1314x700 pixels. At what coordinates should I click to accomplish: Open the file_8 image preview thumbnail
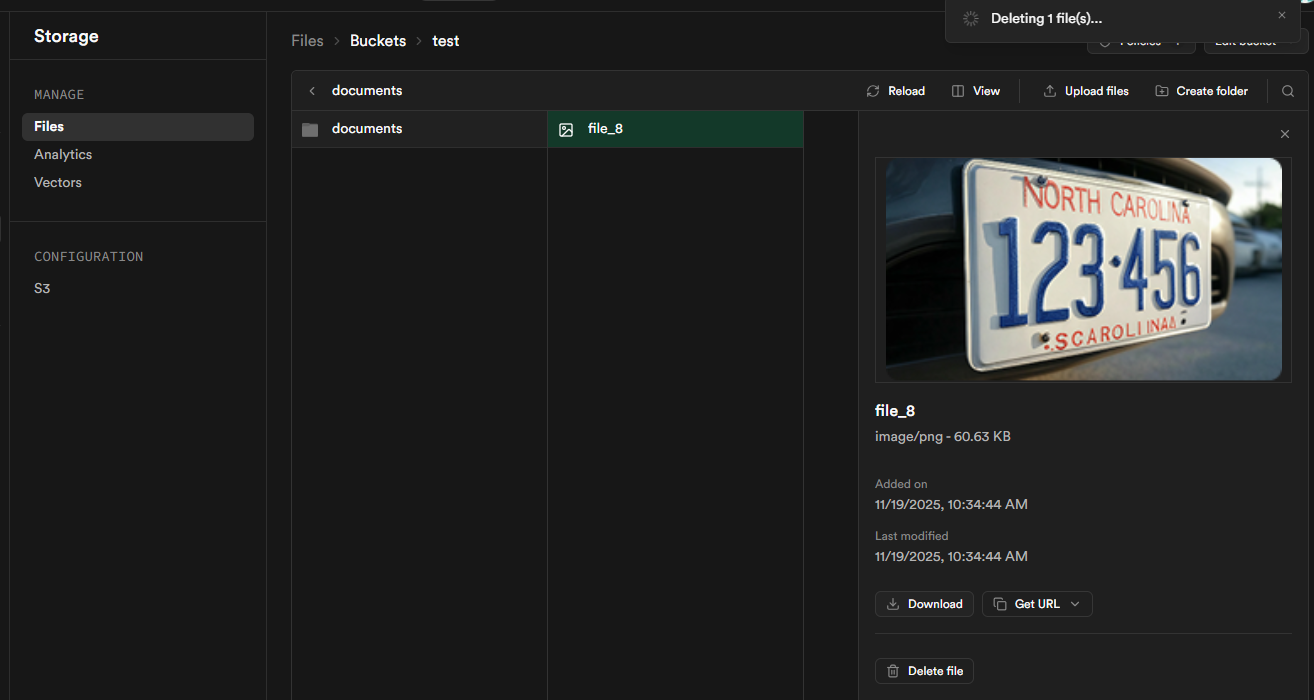(x=1082, y=269)
